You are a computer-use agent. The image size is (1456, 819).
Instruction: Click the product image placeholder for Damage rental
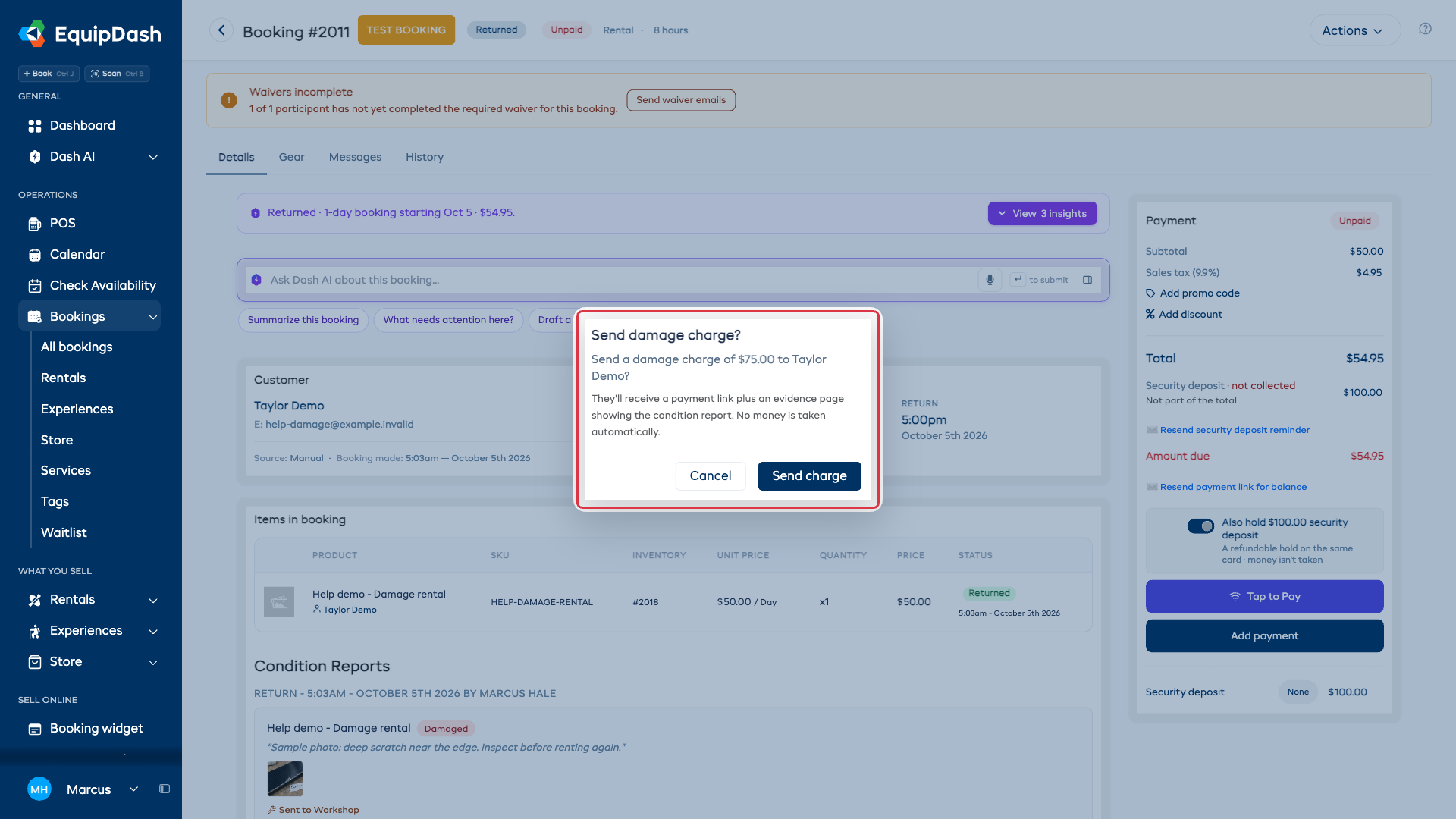click(279, 602)
